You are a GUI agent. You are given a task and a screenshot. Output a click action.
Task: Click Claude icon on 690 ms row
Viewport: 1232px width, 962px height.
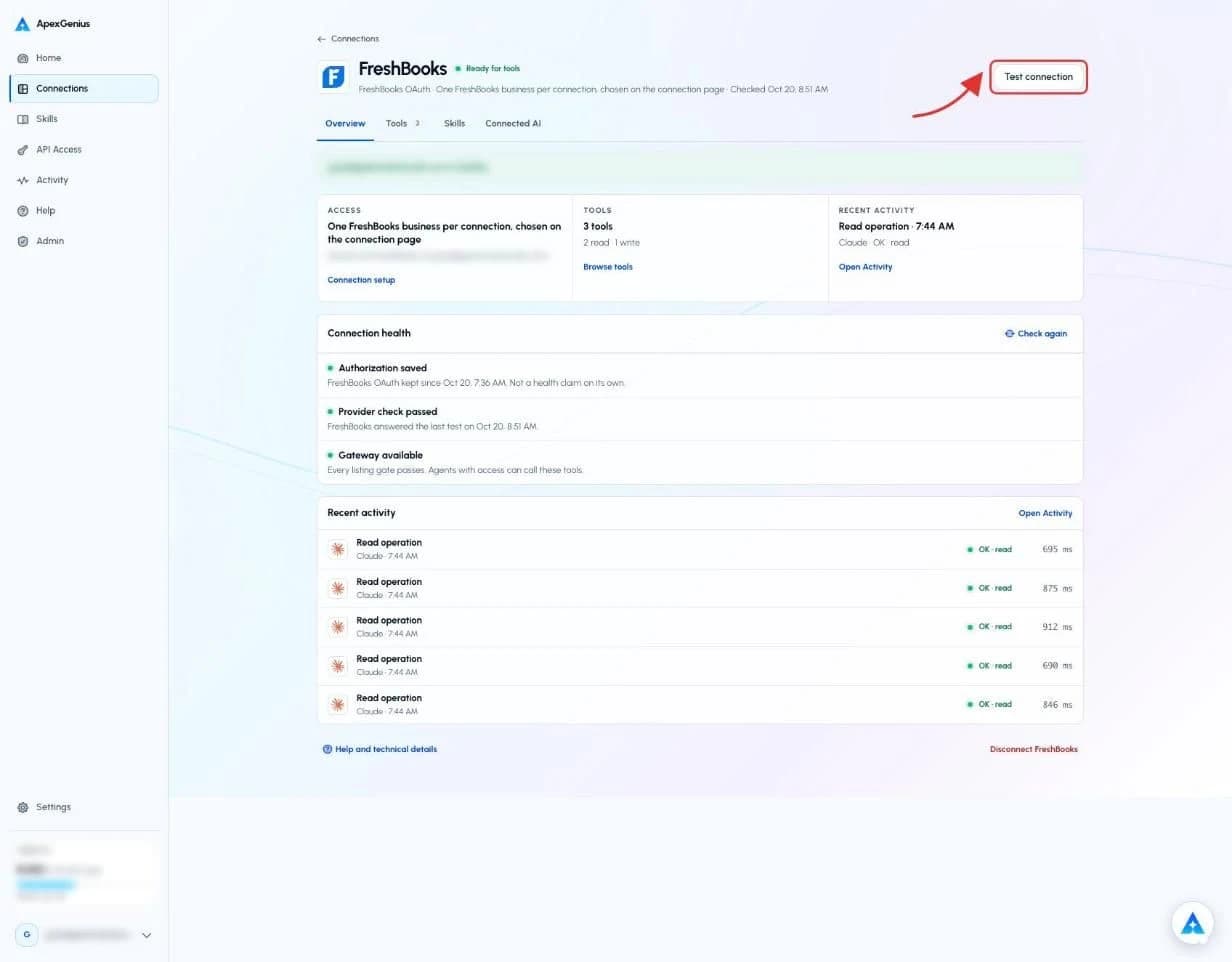[338, 665]
